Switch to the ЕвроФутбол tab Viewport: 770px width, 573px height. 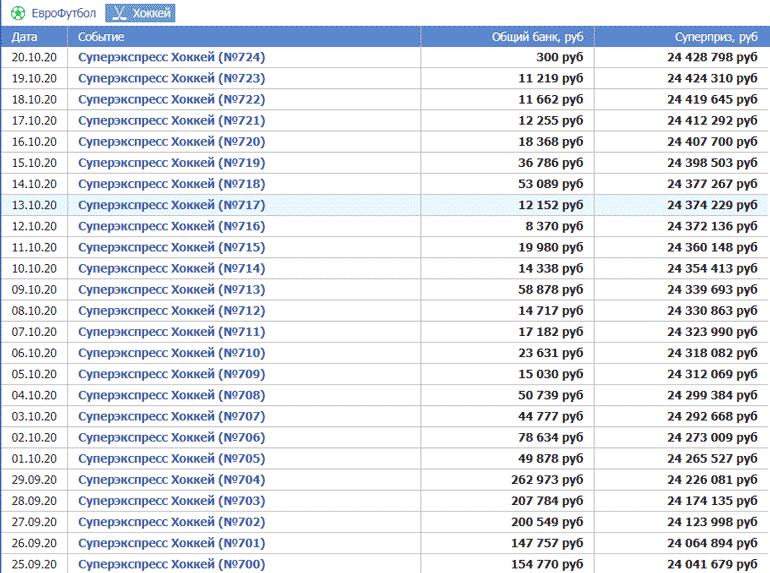[62, 13]
